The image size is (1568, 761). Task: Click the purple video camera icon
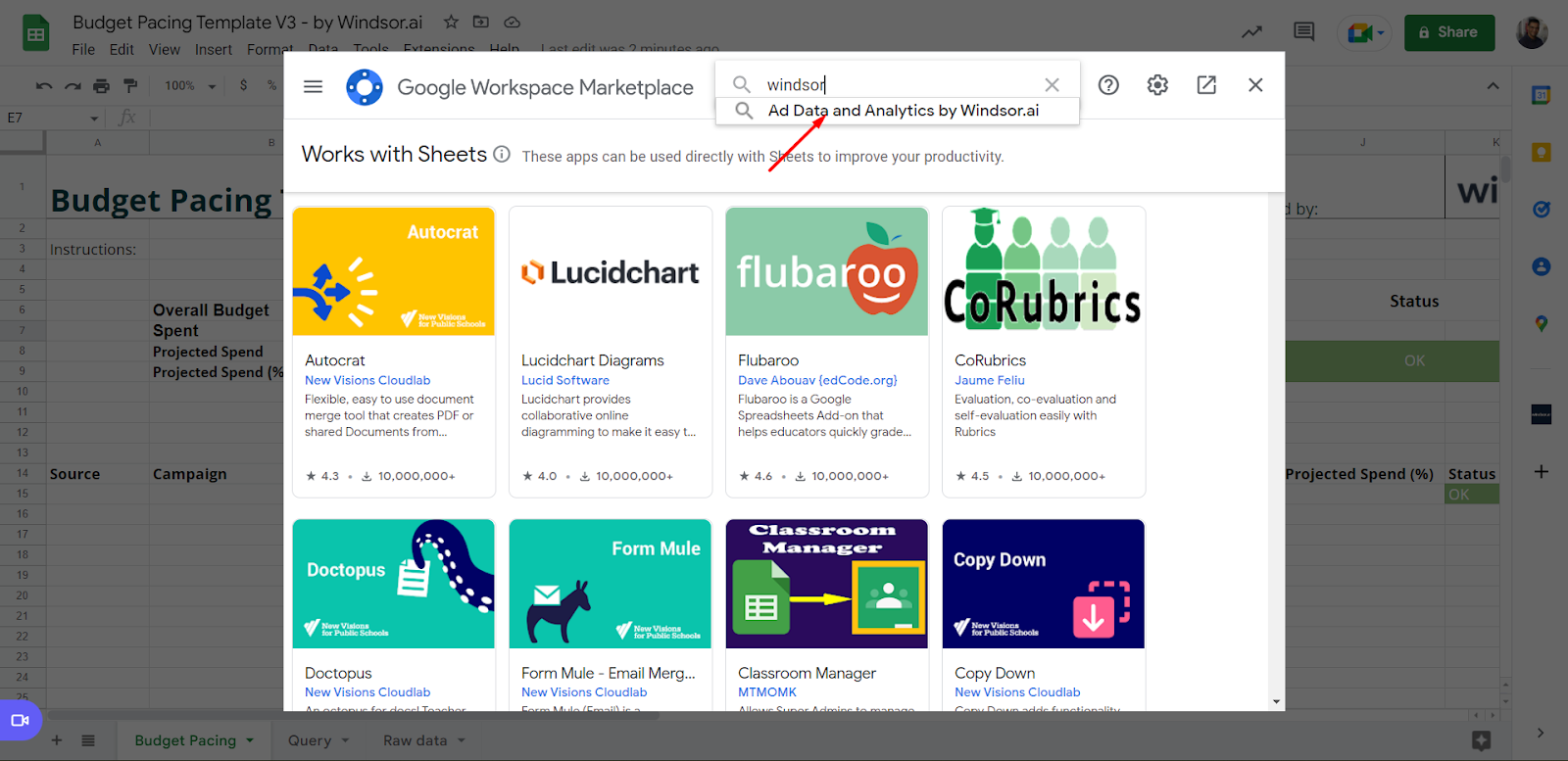[x=20, y=721]
